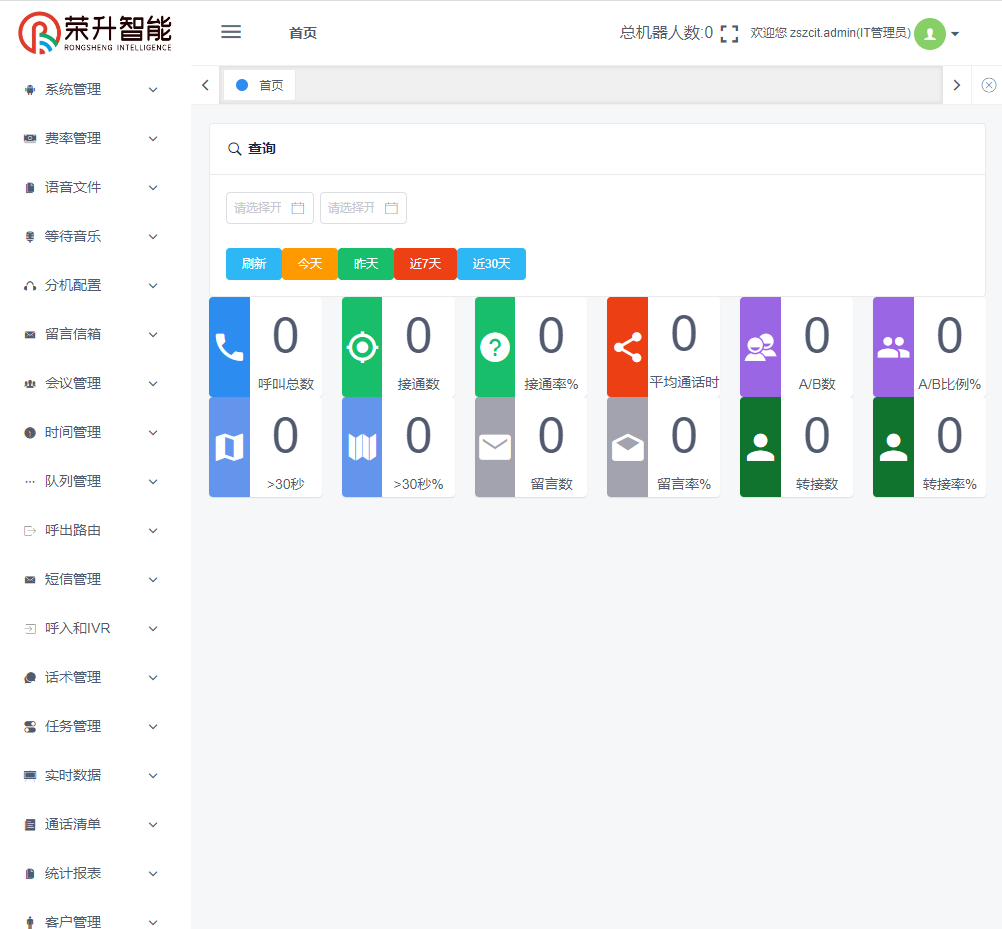This screenshot has height=929, width=1002.
Task: Click the welcome zszcit.admin user text
Action: click(830, 33)
